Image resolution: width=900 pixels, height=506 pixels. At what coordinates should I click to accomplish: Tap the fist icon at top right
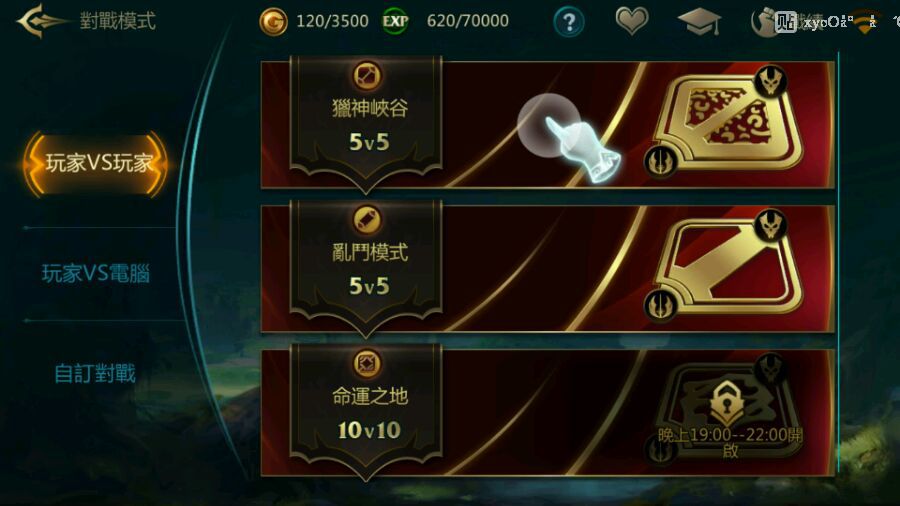[763, 22]
